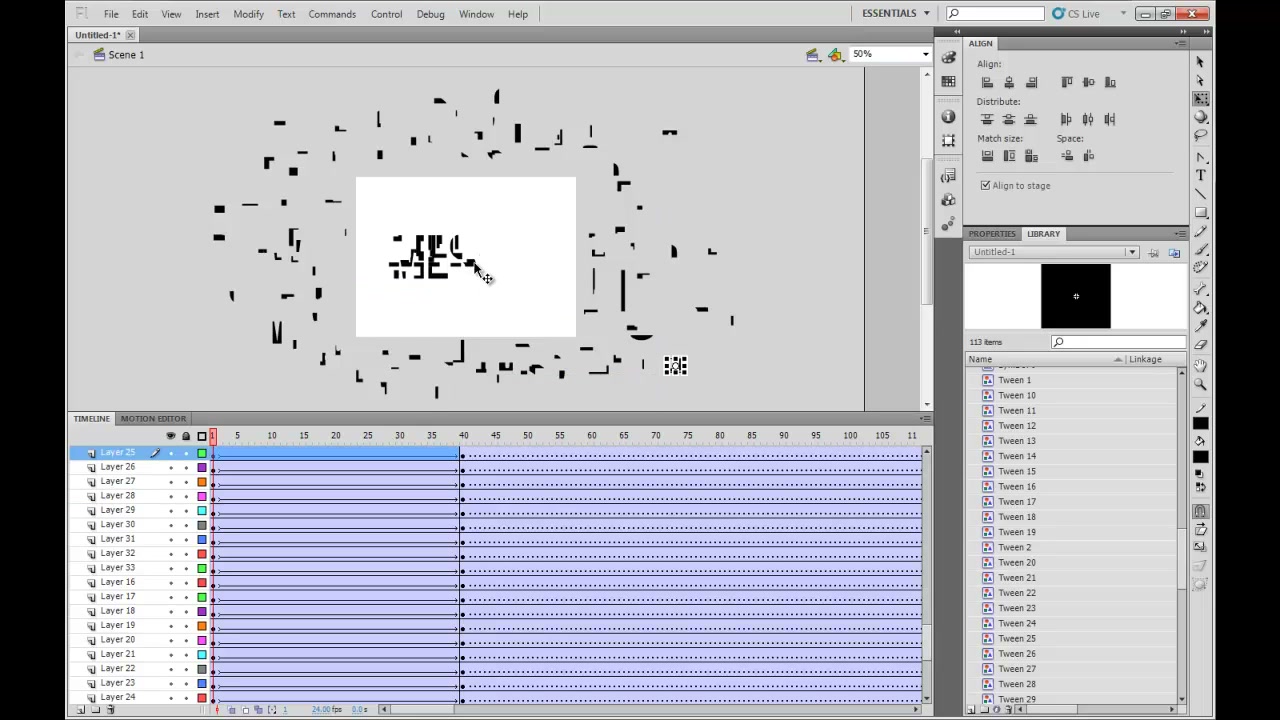Select the Eyedropper tool
The width and height of the screenshot is (1280, 720).
click(x=1201, y=325)
